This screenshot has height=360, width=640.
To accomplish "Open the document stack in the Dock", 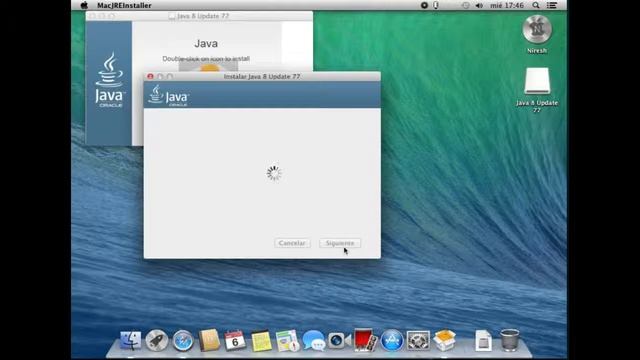I will pos(483,340).
